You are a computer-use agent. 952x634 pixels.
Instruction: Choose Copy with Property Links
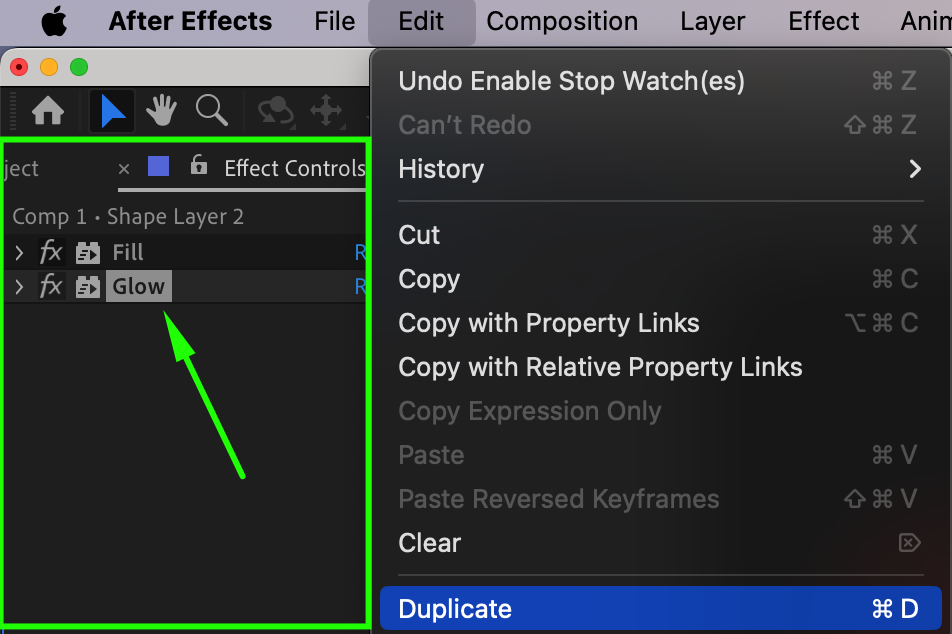click(661, 323)
